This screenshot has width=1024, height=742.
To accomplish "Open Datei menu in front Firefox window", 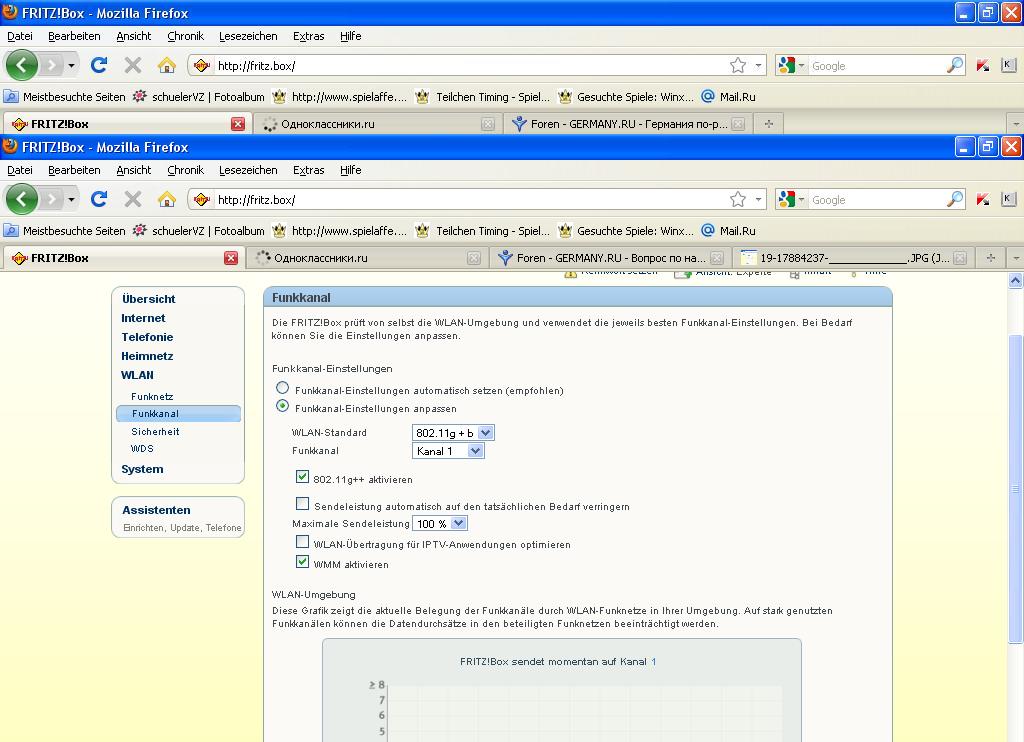I will pos(20,170).
